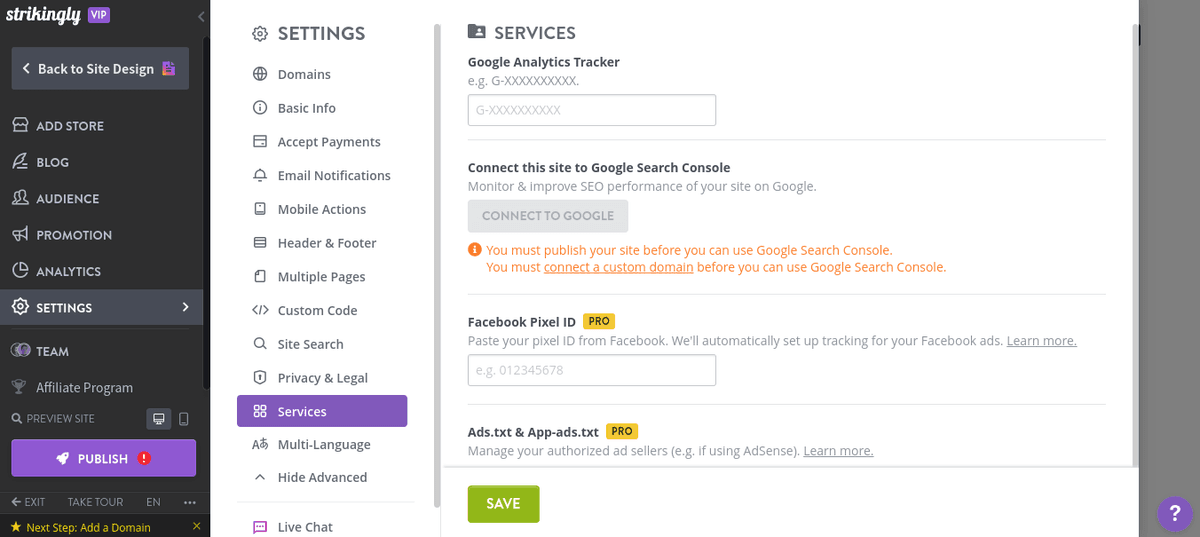Open the Blog section via pen icon
The width and height of the screenshot is (1200, 537).
click(20, 162)
